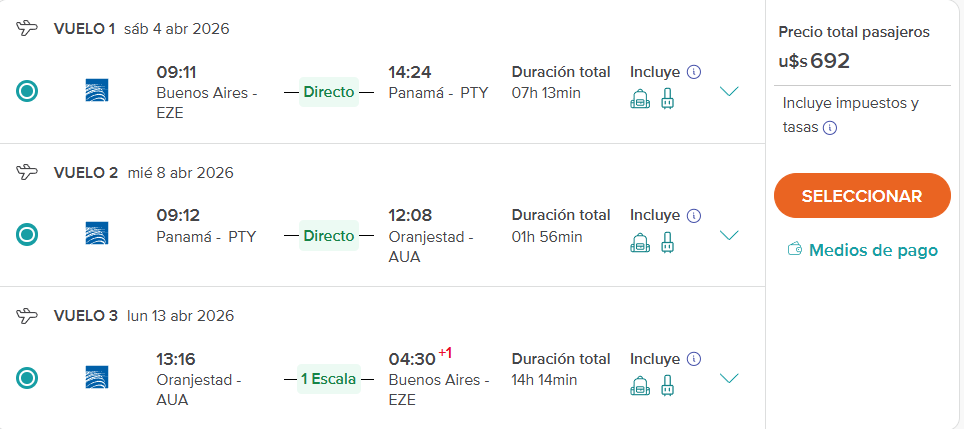
Task: Click the Incluye info icon for Vuelo 2
Action: (695, 215)
